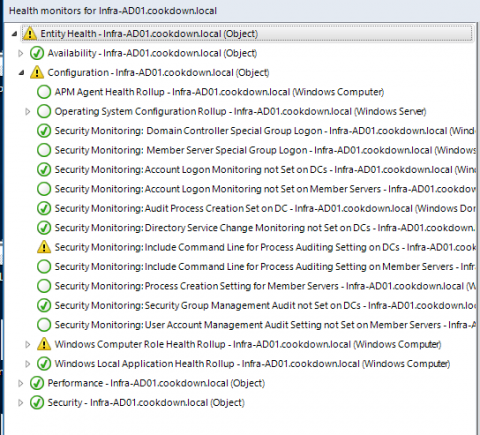Click the green check icon beside Availability
The image size is (480, 435).
(x=37, y=53)
